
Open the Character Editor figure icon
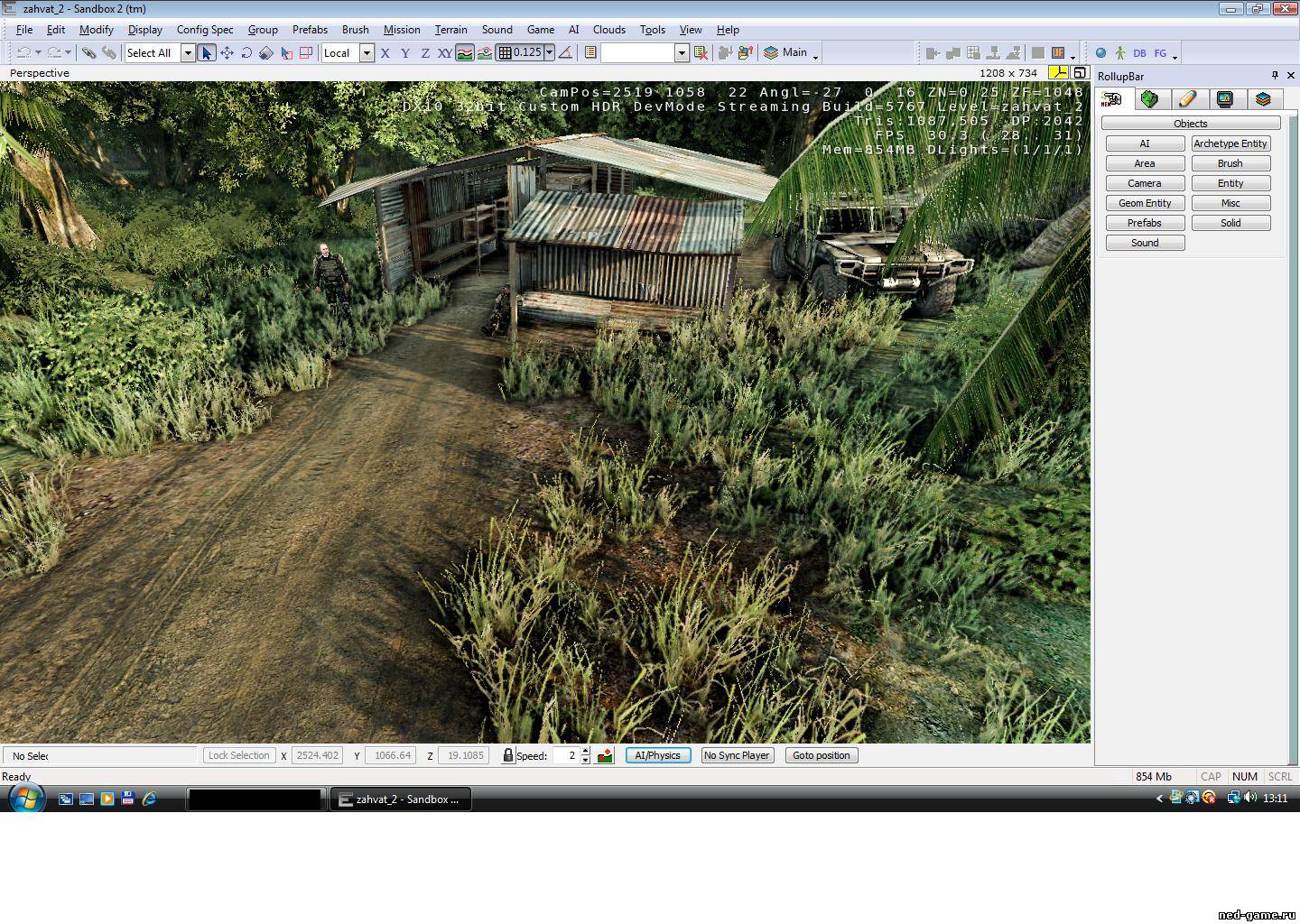(x=1120, y=53)
